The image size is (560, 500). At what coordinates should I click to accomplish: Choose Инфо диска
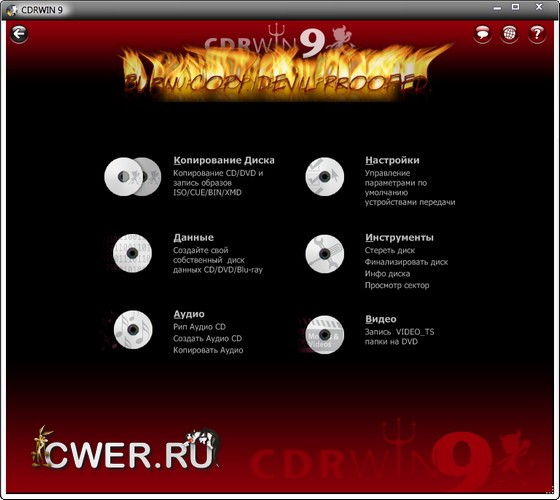click(x=387, y=274)
